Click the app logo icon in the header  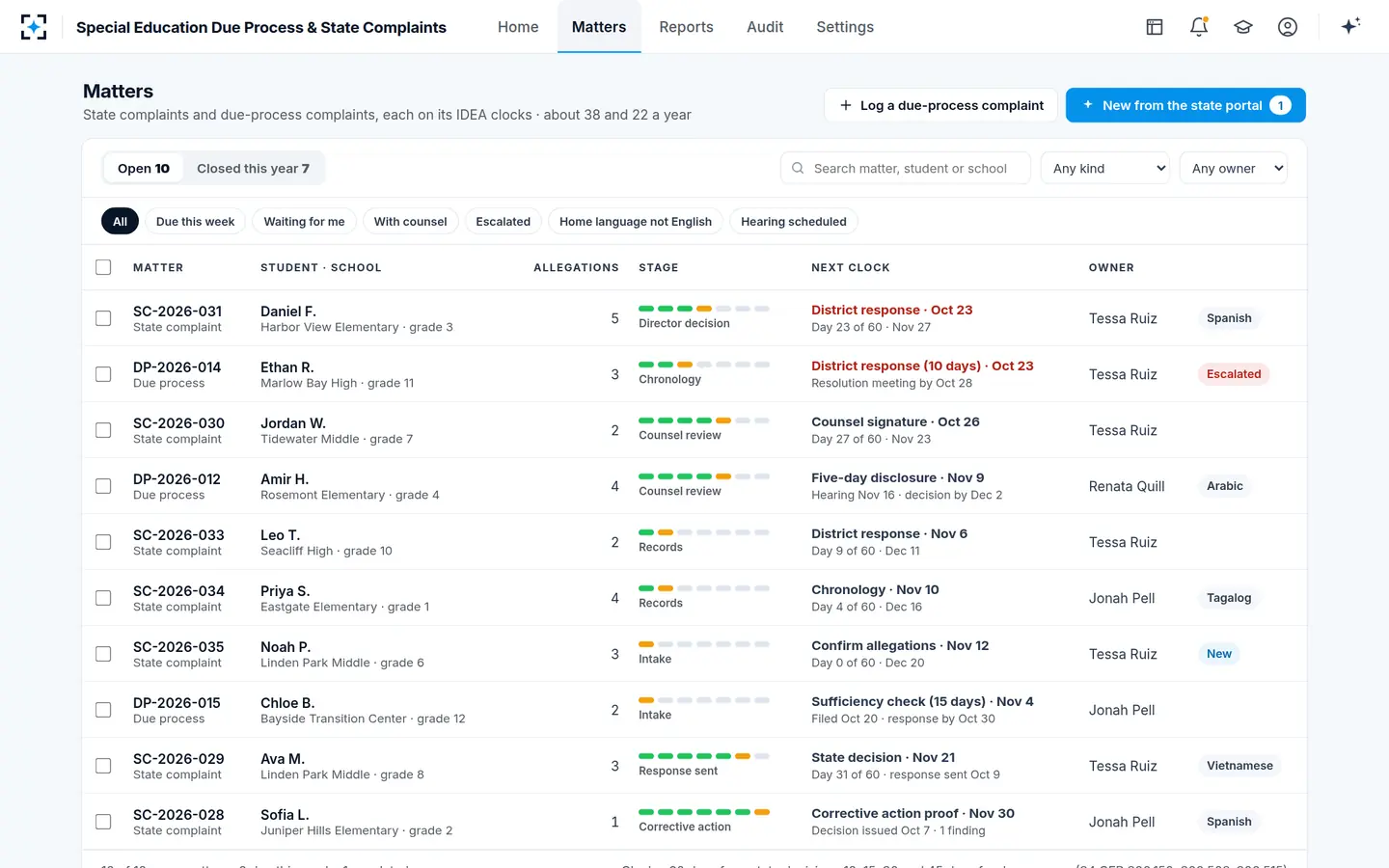tap(34, 27)
